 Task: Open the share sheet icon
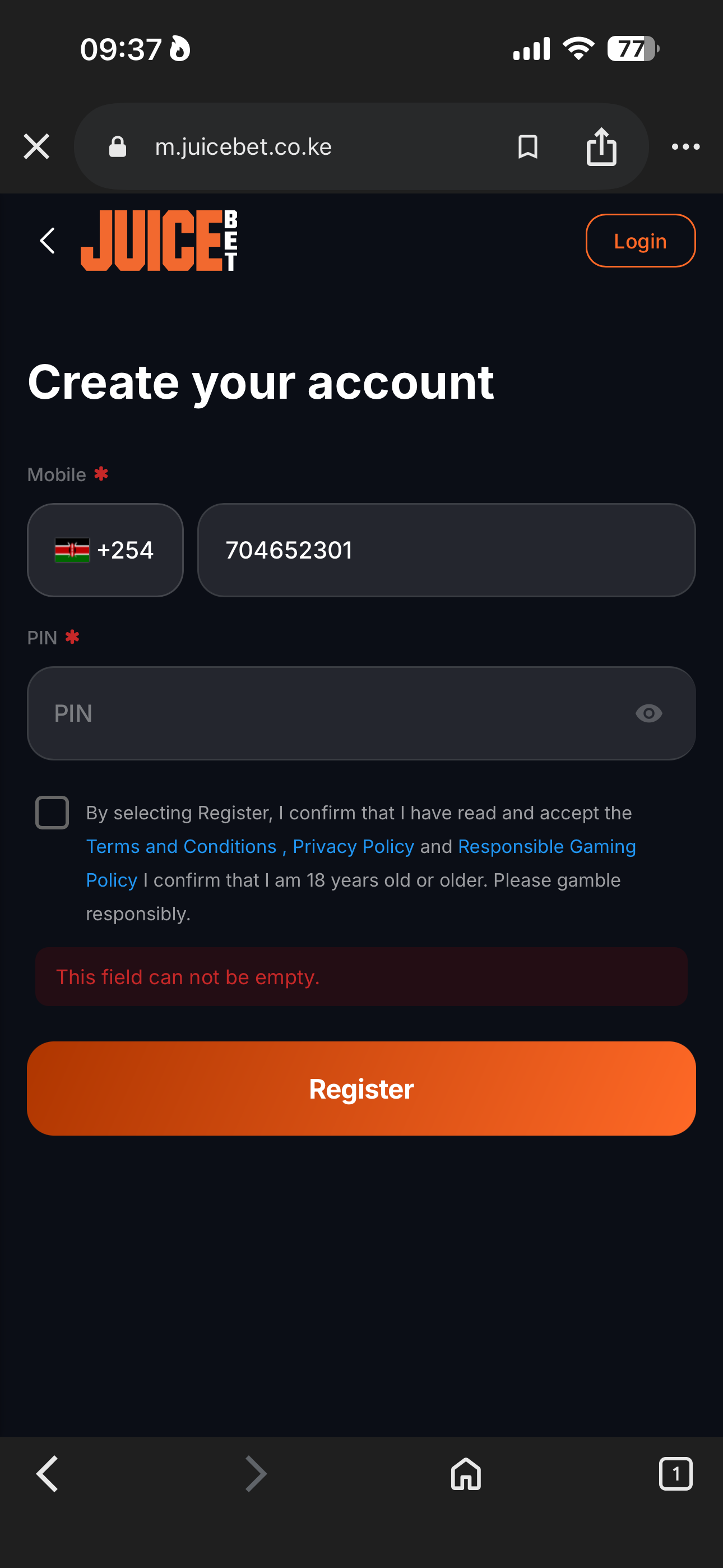coord(601,147)
